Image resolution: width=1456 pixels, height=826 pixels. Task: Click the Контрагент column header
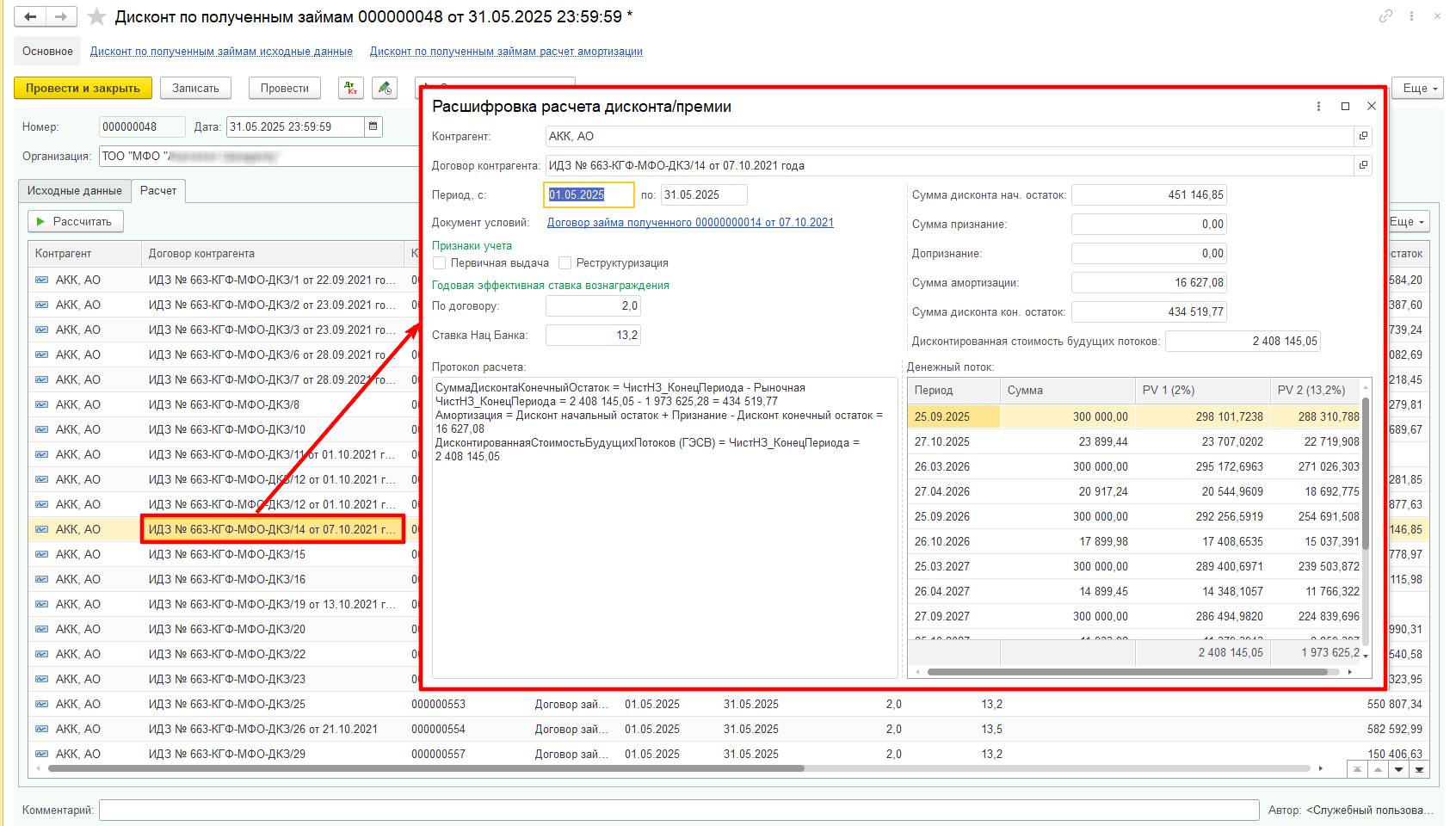[84, 253]
